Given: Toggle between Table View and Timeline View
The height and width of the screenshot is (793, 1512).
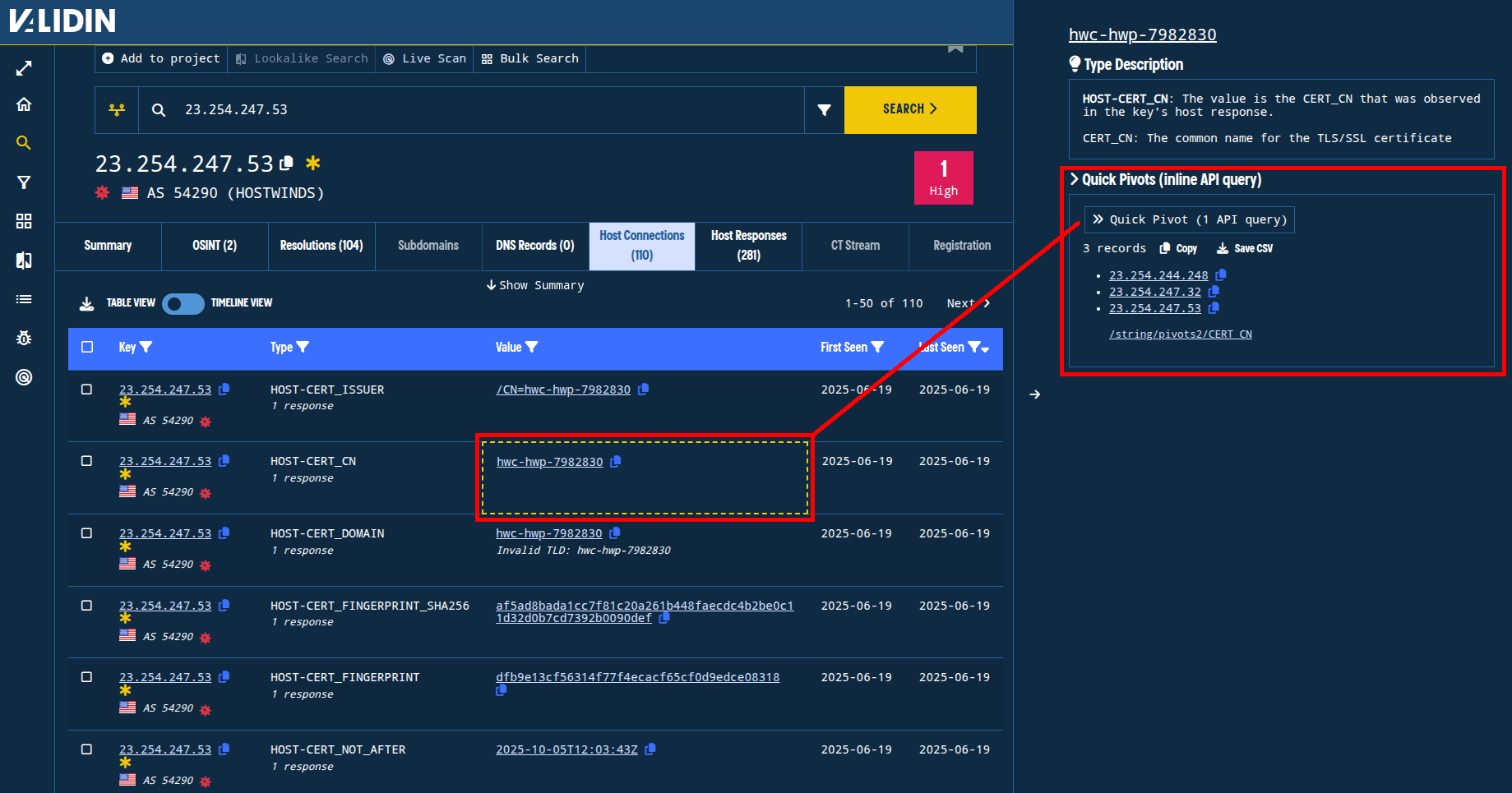Looking at the screenshot, I should click(x=183, y=303).
